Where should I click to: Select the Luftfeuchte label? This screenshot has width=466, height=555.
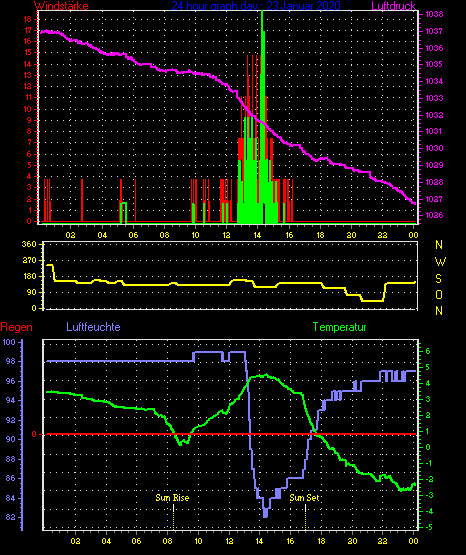(x=93, y=327)
